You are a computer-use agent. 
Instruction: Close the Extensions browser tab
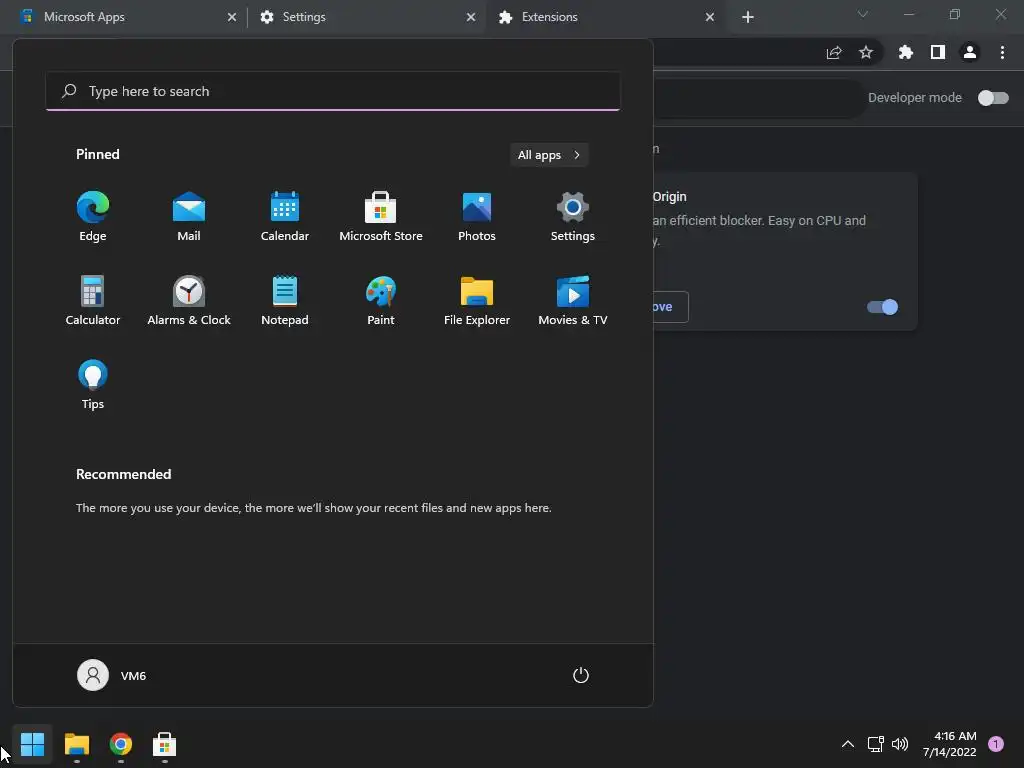[710, 17]
